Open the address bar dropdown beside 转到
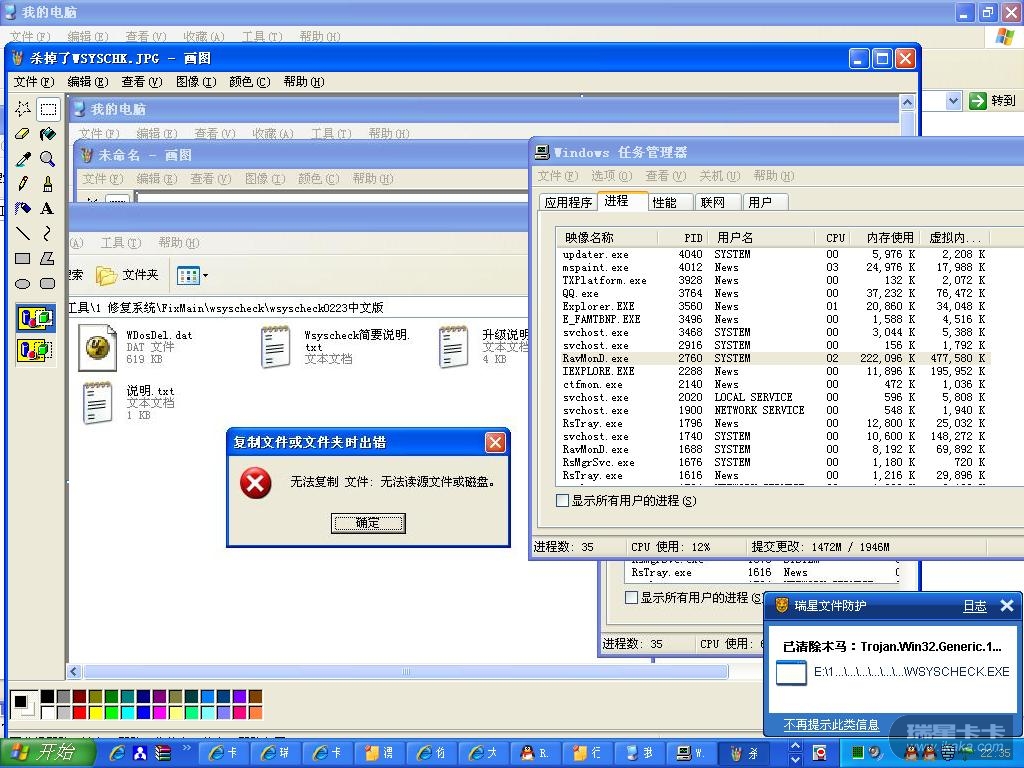Image resolution: width=1024 pixels, height=768 pixels. 953,100
